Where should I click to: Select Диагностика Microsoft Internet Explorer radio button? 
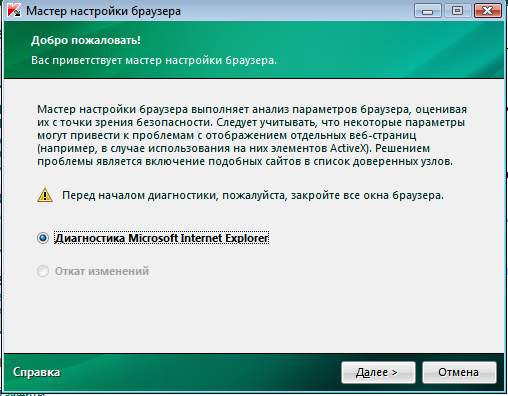[x=43, y=238]
